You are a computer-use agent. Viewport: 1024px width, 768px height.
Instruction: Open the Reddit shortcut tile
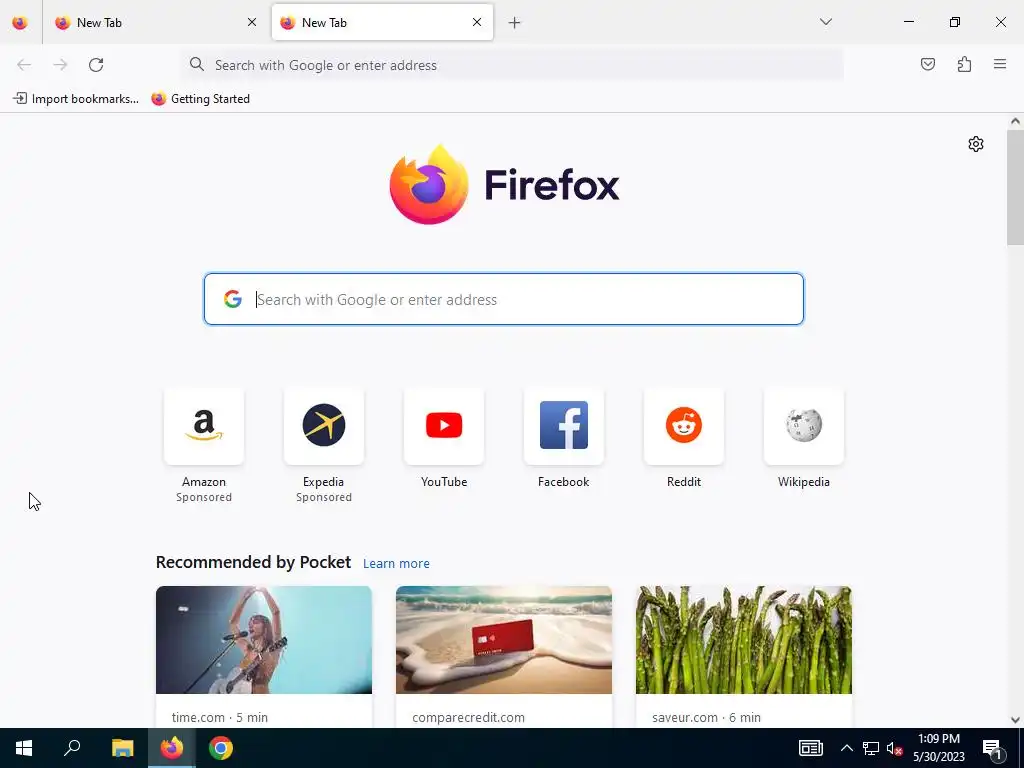[684, 425]
